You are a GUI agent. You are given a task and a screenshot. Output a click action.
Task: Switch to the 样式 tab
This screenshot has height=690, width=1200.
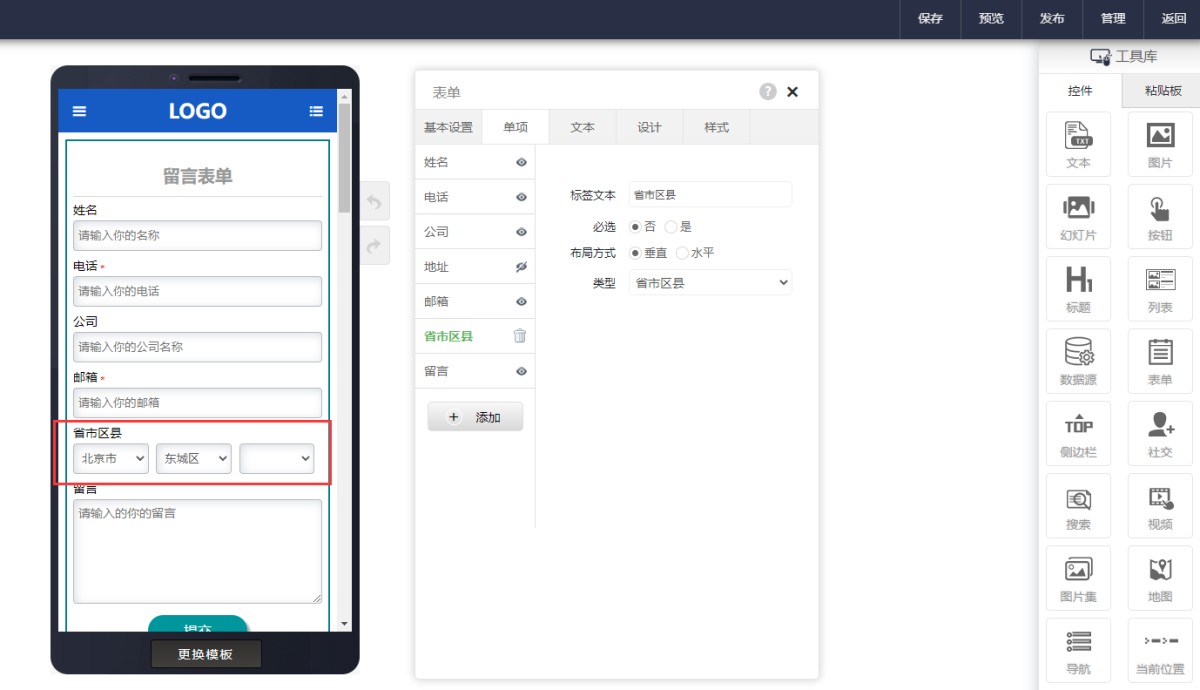(716, 127)
